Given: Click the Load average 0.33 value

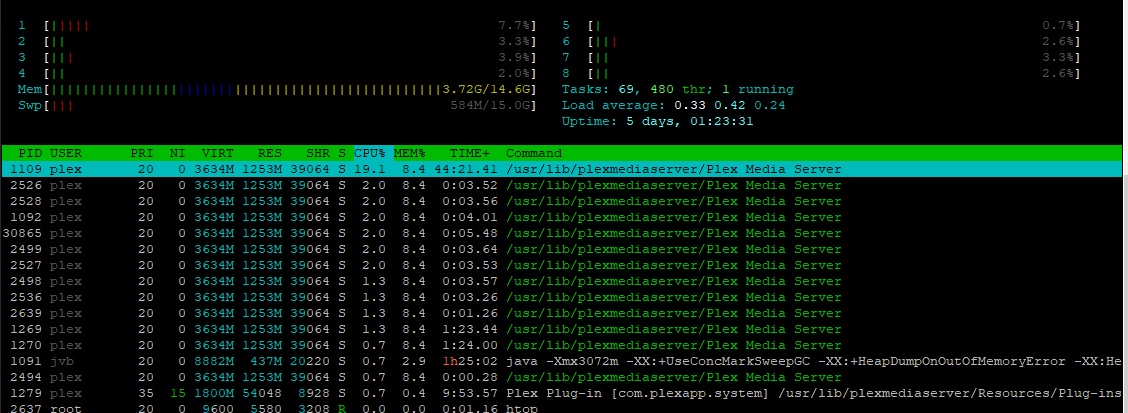Looking at the screenshot, I should tap(690, 105).
